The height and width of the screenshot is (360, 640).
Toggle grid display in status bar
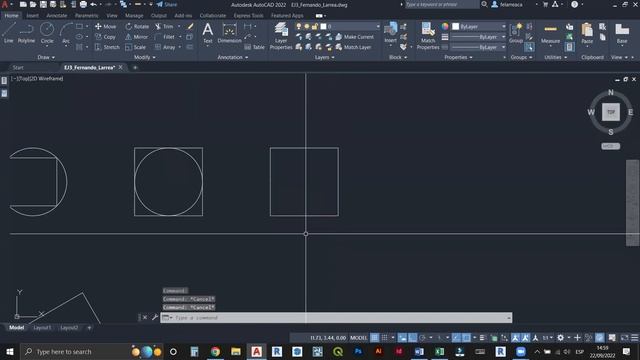point(374,338)
